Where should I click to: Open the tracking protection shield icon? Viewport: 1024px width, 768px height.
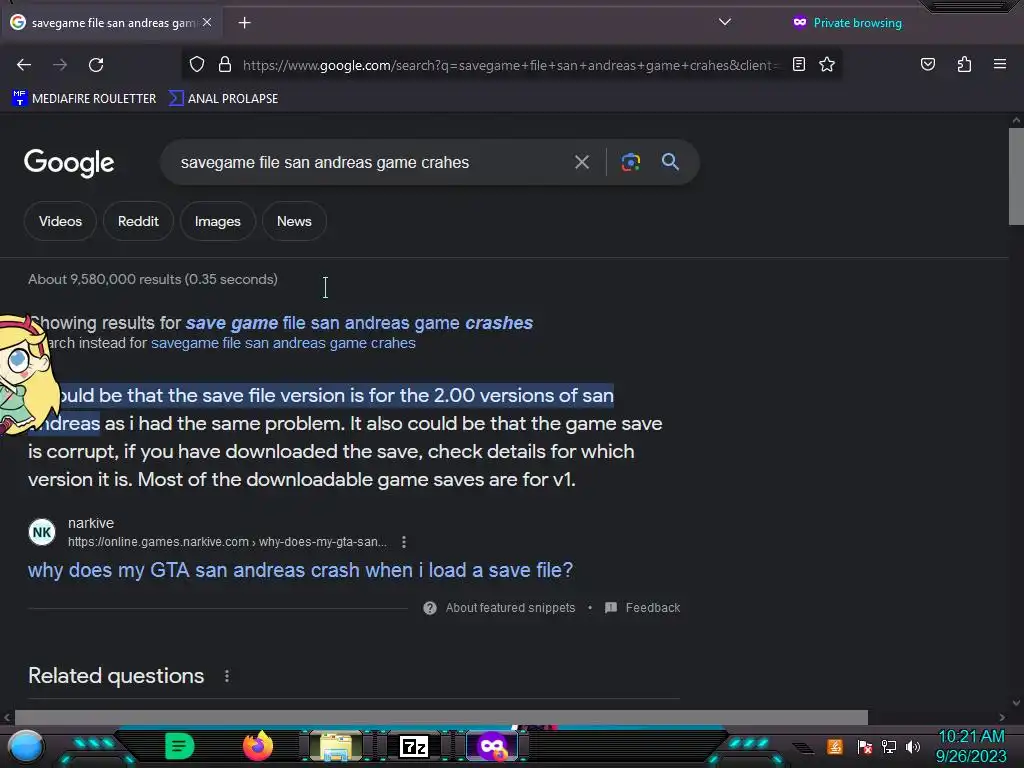(x=197, y=64)
